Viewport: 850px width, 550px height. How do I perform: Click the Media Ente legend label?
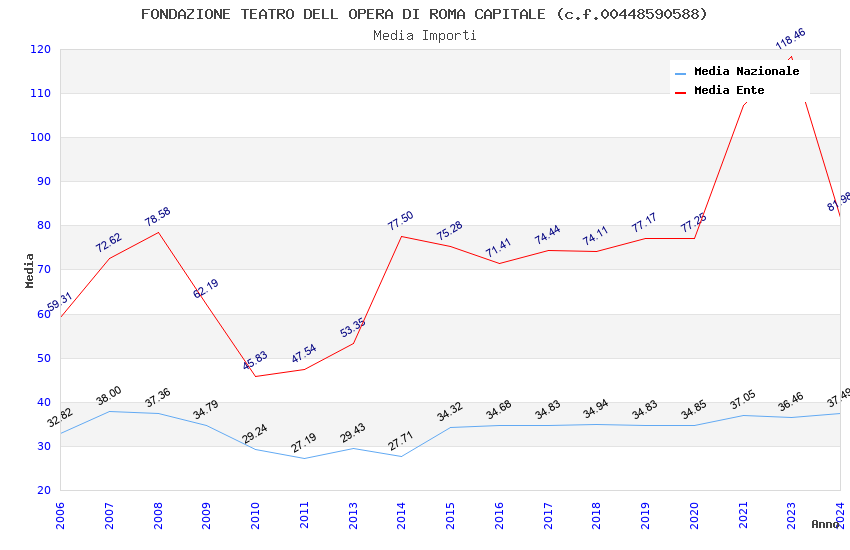point(729,90)
